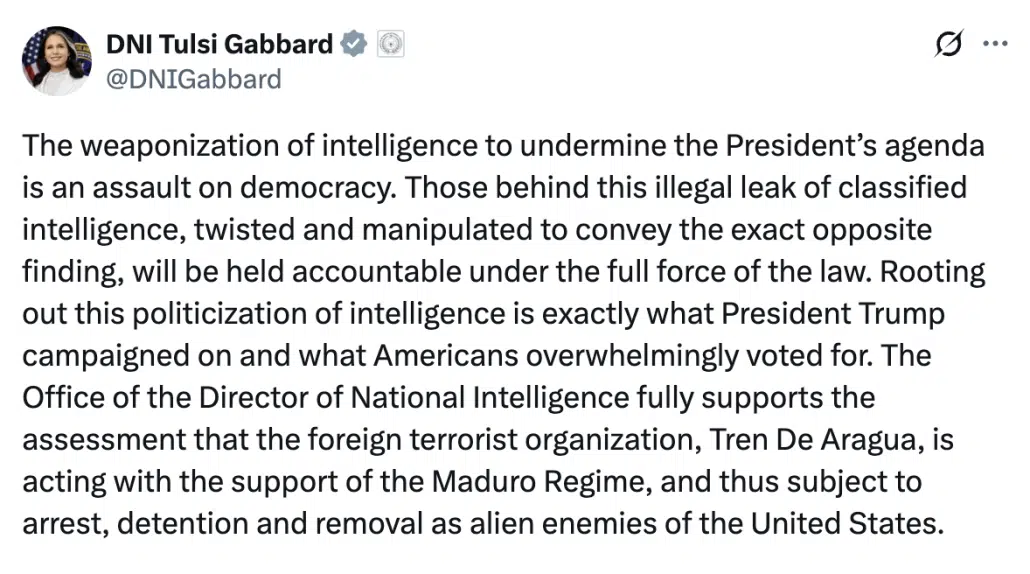Click the square affiliation seal badge
The width and height of the screenshot is (1030, 574).
(390, 45)
